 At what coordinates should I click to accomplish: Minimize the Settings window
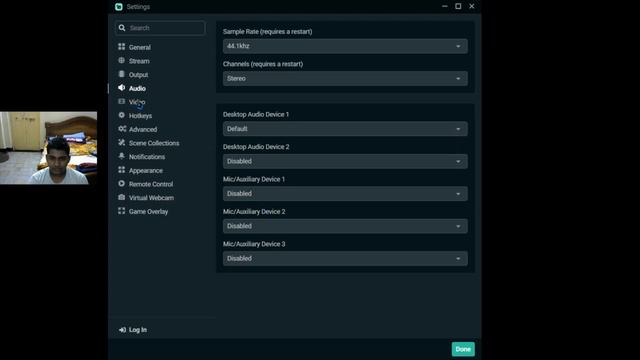point(445,6)
